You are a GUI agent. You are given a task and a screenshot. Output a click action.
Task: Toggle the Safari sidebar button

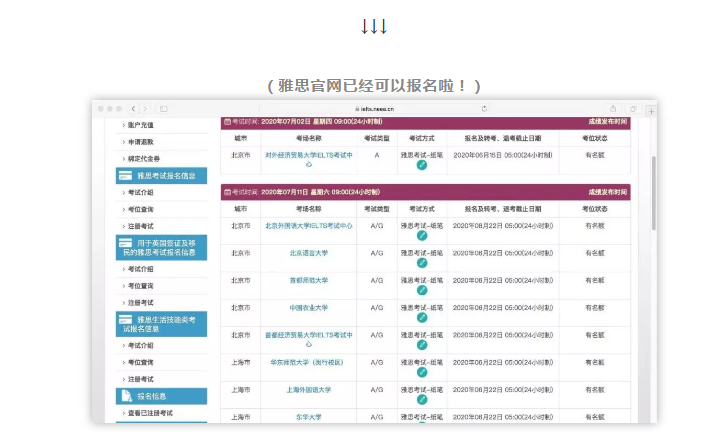tap(163, 109)
